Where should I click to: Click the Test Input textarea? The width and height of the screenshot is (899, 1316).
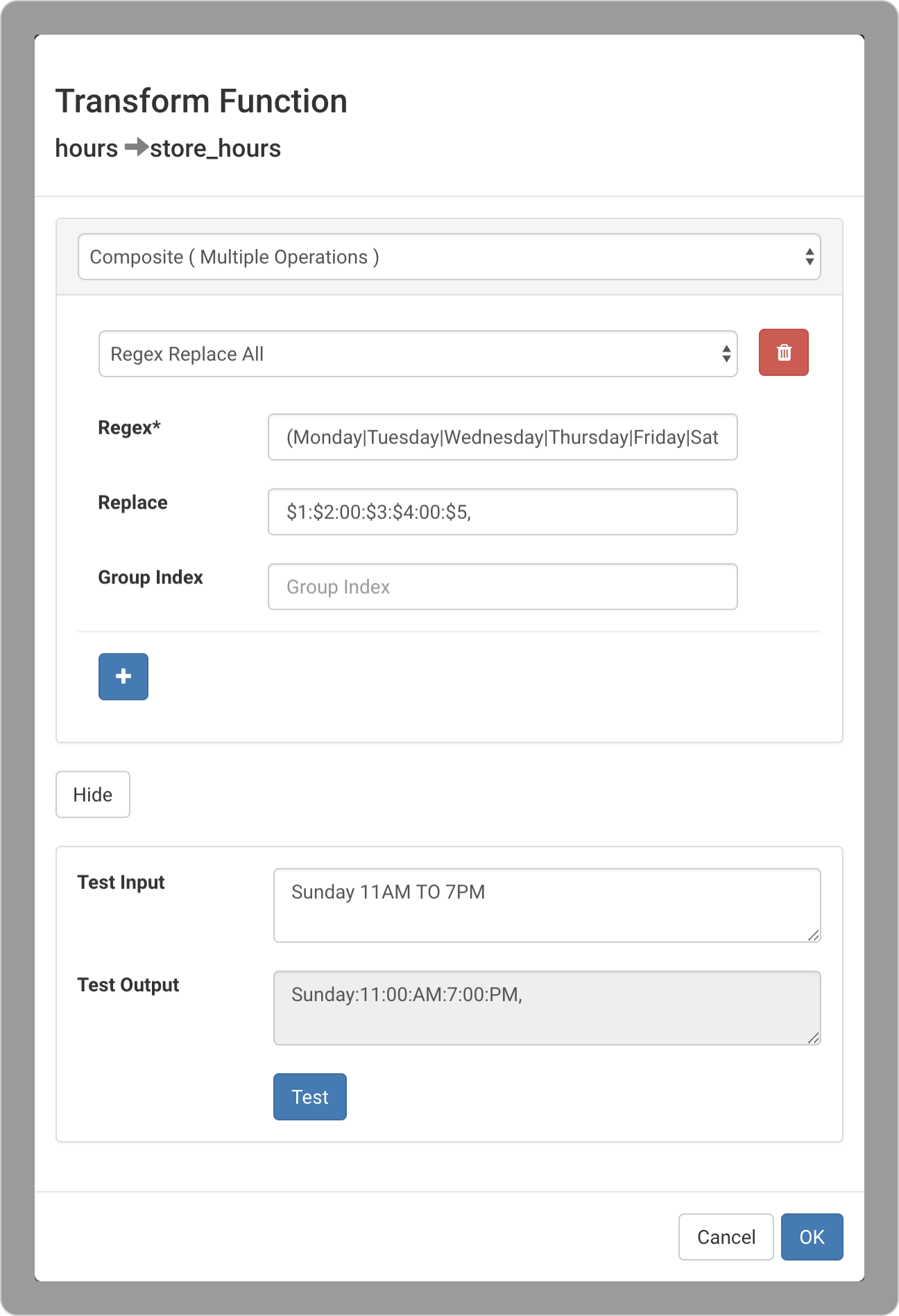point(547,905)
